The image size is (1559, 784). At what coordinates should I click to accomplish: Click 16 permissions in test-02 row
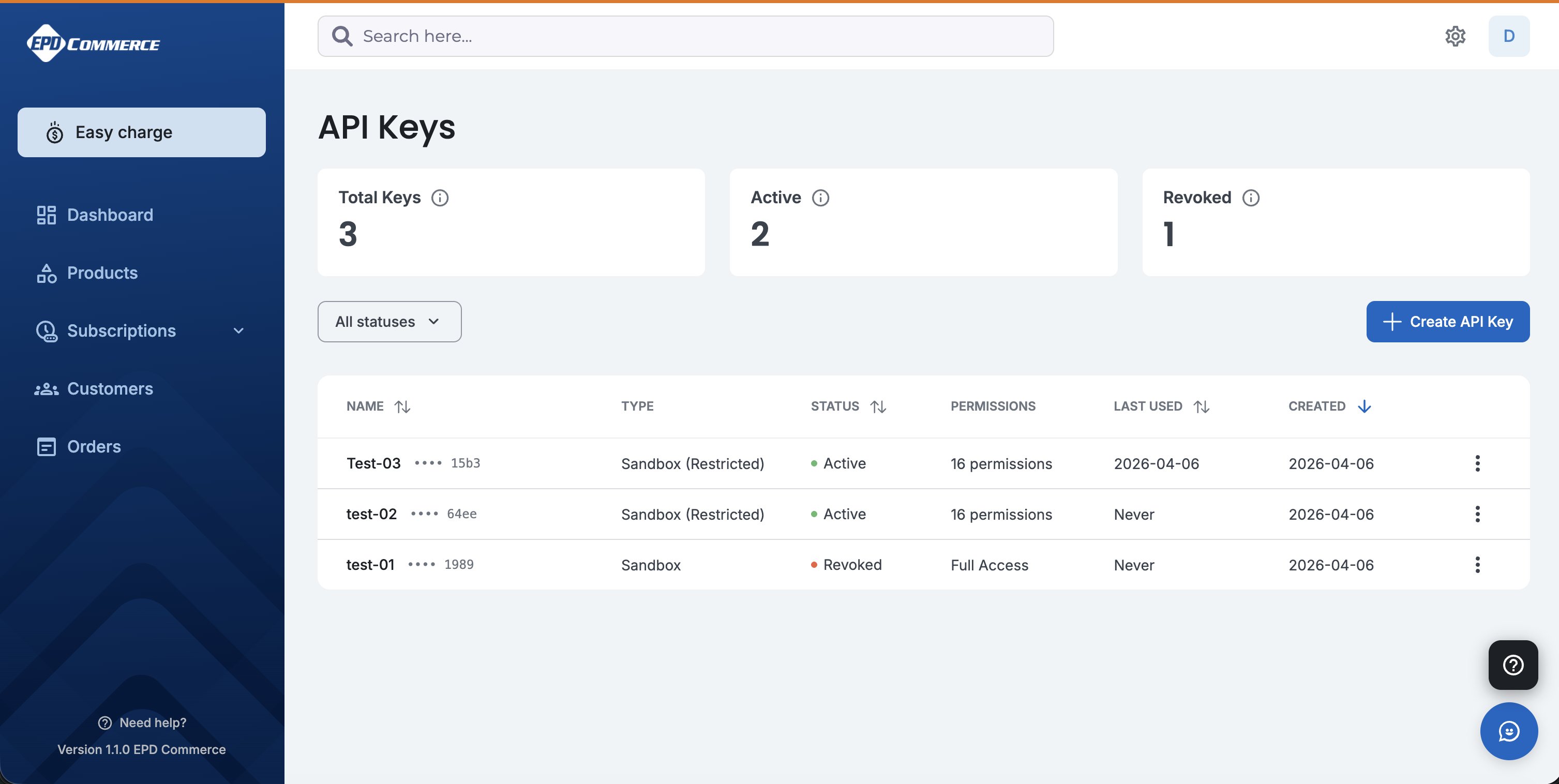click(1001, 514)
